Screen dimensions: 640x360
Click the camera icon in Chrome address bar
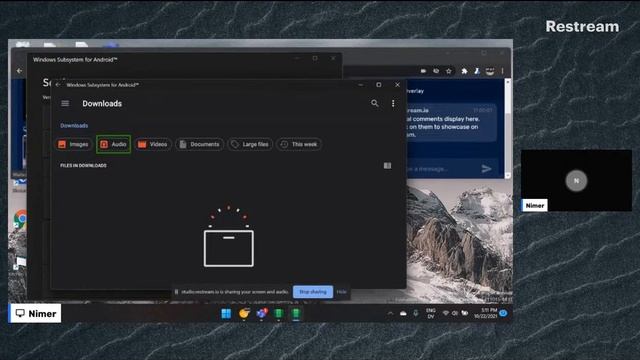click(x=423, y=71)
